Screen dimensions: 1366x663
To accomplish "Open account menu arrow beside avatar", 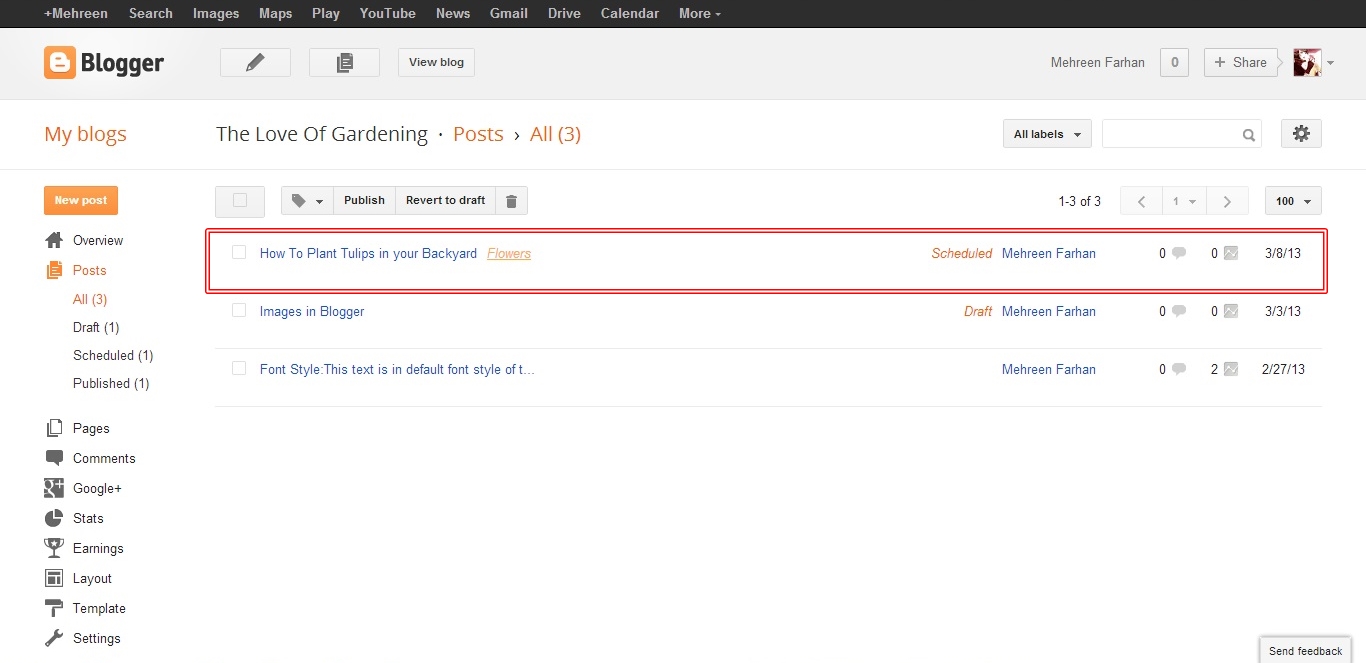I will point(1330,63).
